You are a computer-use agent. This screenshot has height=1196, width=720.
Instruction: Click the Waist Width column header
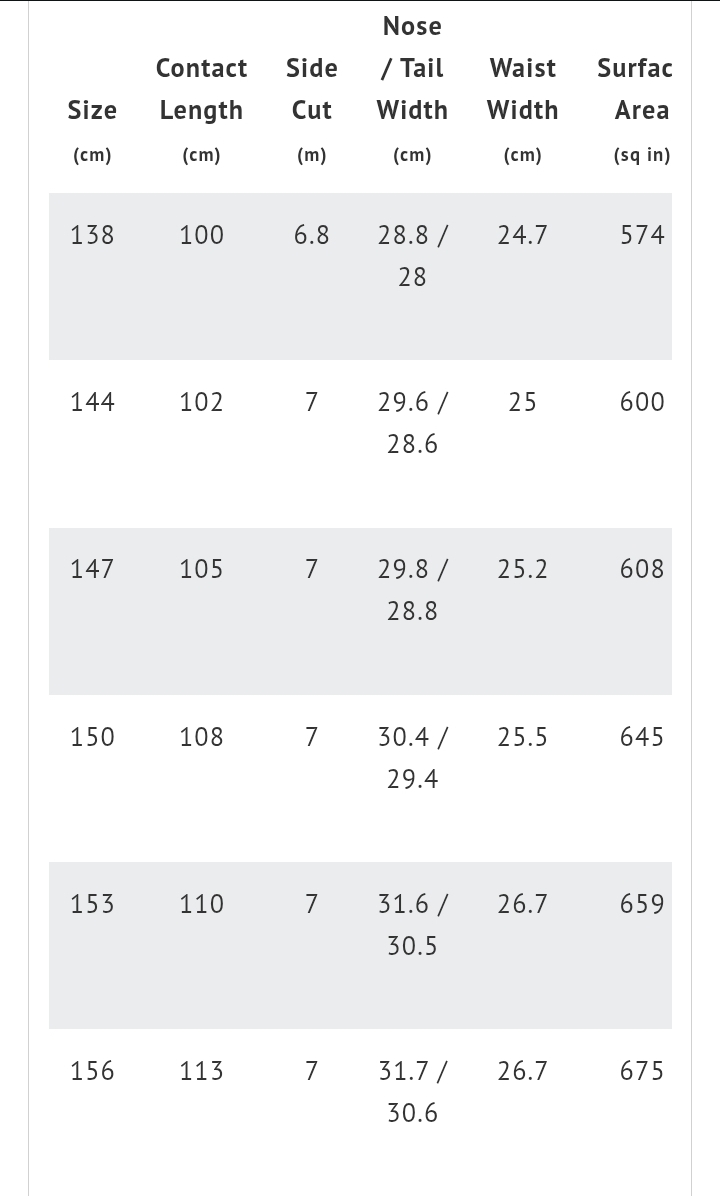522,89
